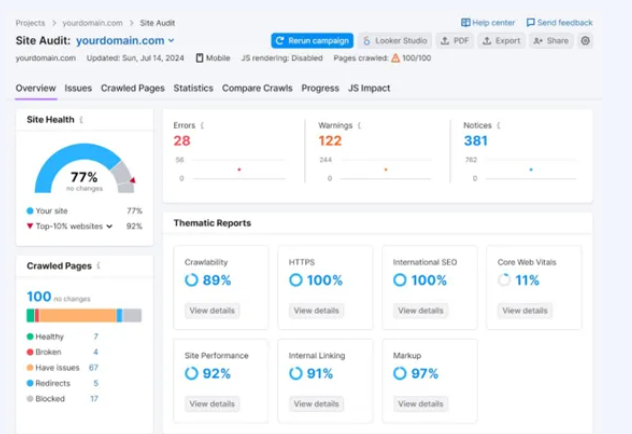The height and width of the screenshot is (434, 632).
Task: Click the Send feedback link
Action: pyautogui.click(x=559, y=23)
